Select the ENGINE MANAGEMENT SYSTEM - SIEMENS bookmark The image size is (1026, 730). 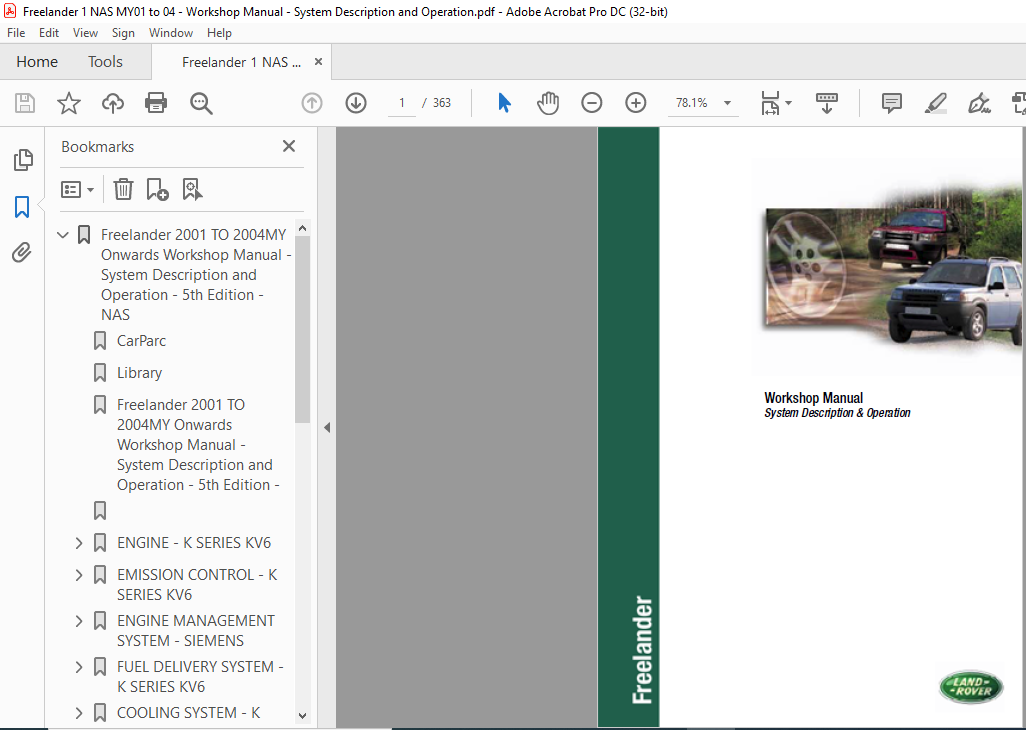point(196,631)
